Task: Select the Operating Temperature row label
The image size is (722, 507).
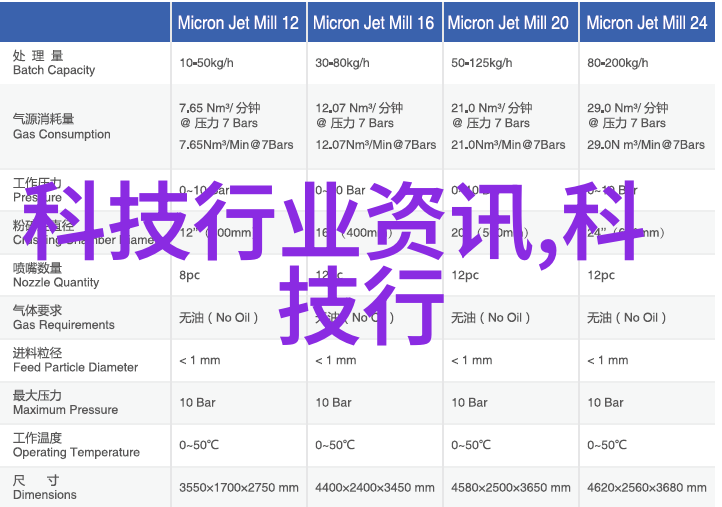Action: tap(76, 445)
